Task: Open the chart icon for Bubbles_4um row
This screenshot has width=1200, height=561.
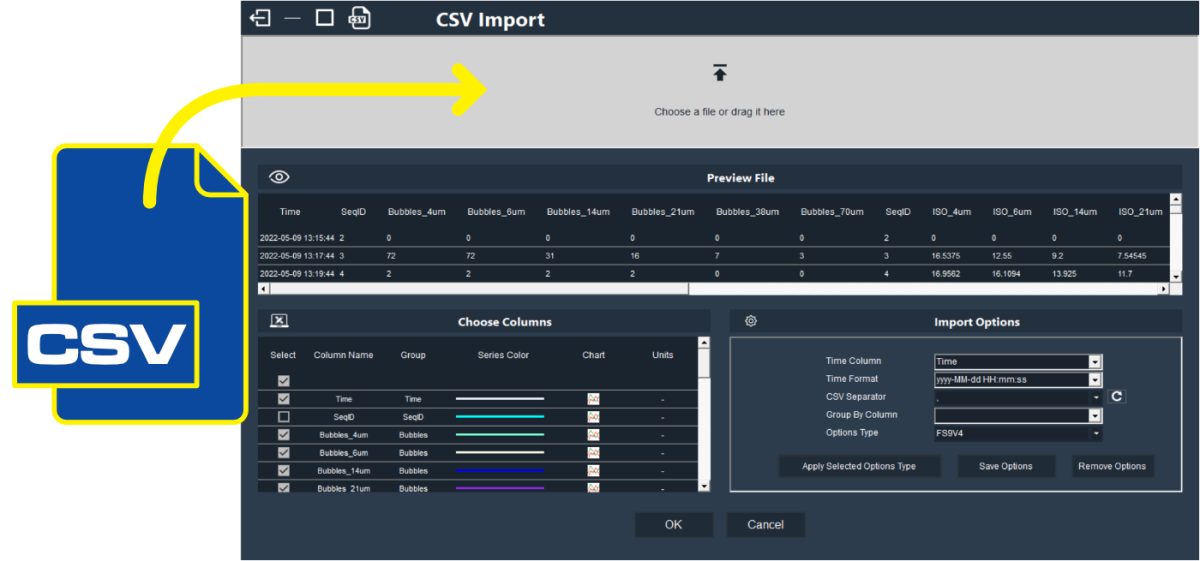Action: (593, 435)
